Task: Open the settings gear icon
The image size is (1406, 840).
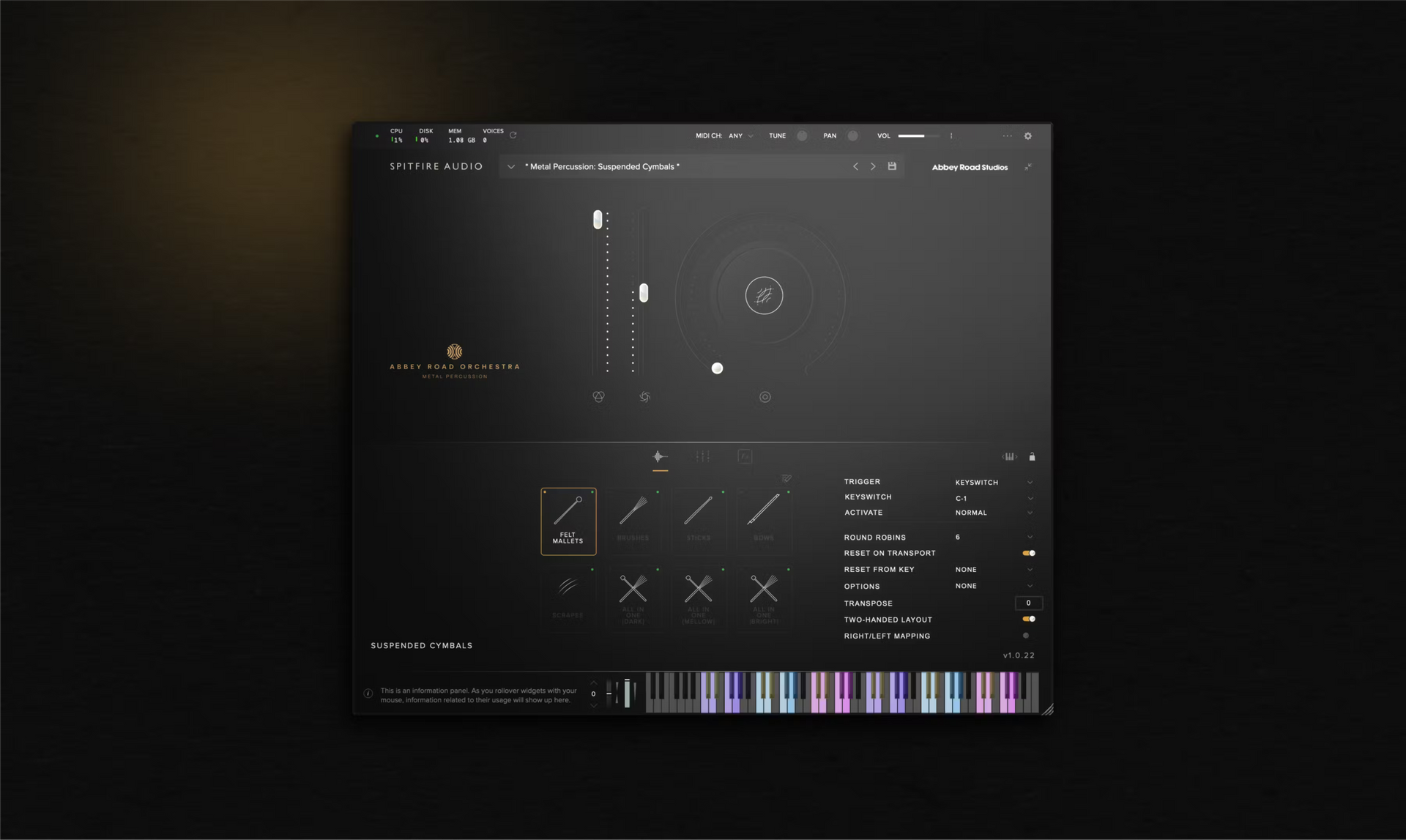Action: (1027, 136)
